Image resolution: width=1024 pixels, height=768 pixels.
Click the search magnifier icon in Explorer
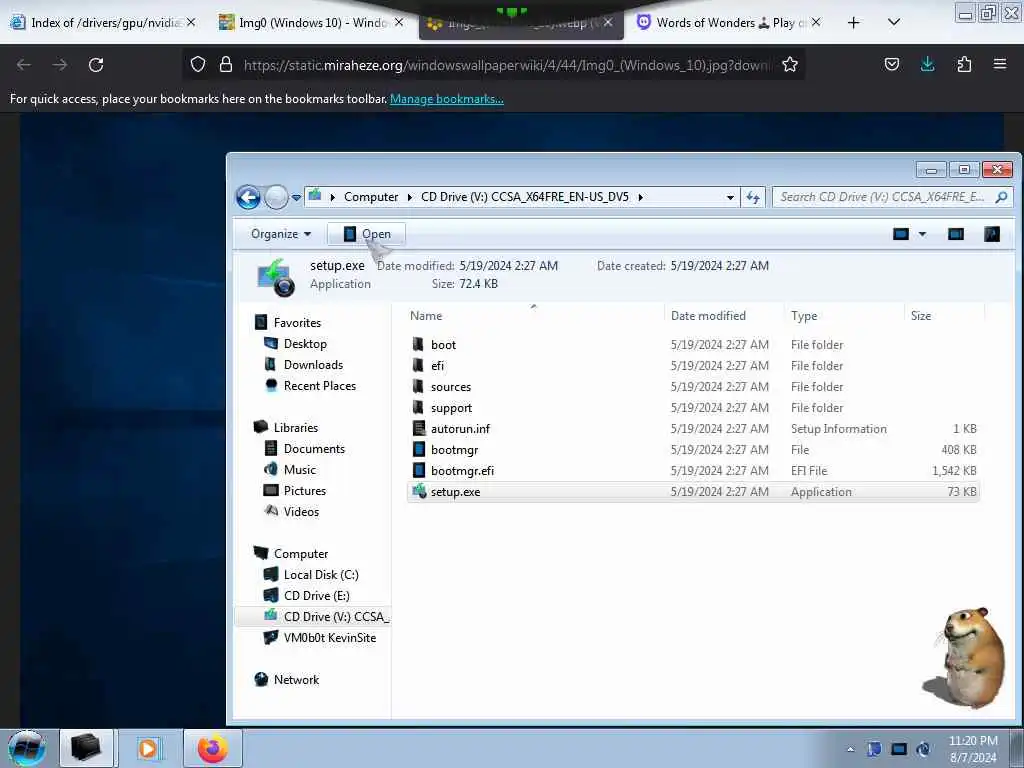[x=1001, y=197]
